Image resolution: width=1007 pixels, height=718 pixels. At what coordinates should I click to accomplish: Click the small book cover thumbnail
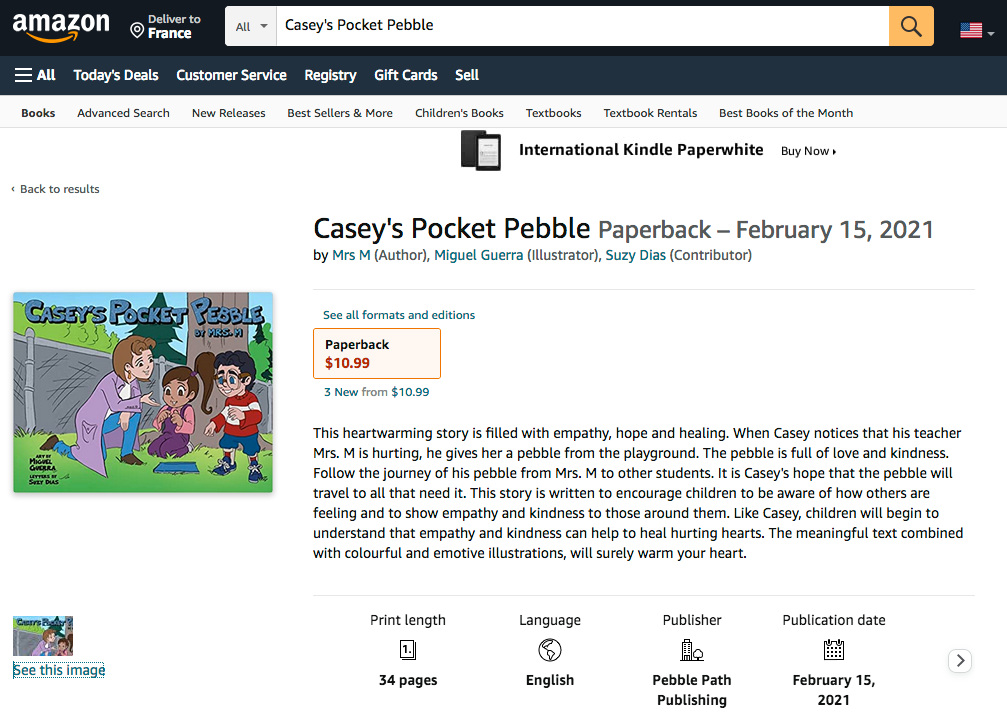[43, 636]
